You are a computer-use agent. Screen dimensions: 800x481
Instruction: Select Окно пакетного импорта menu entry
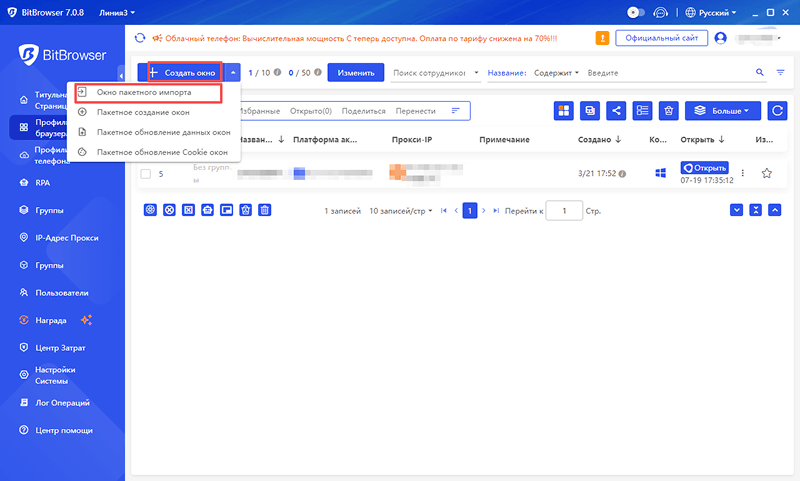click(x=143, y=92)
